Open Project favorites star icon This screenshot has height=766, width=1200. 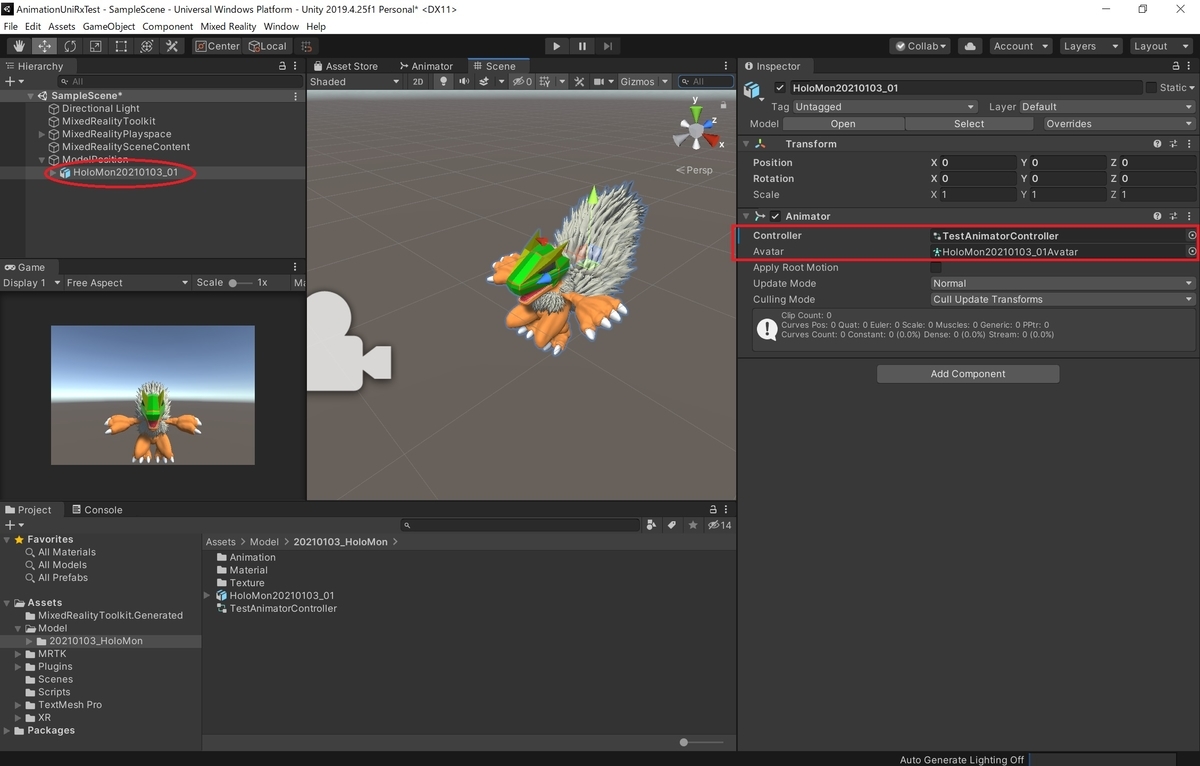pos(693,524)
